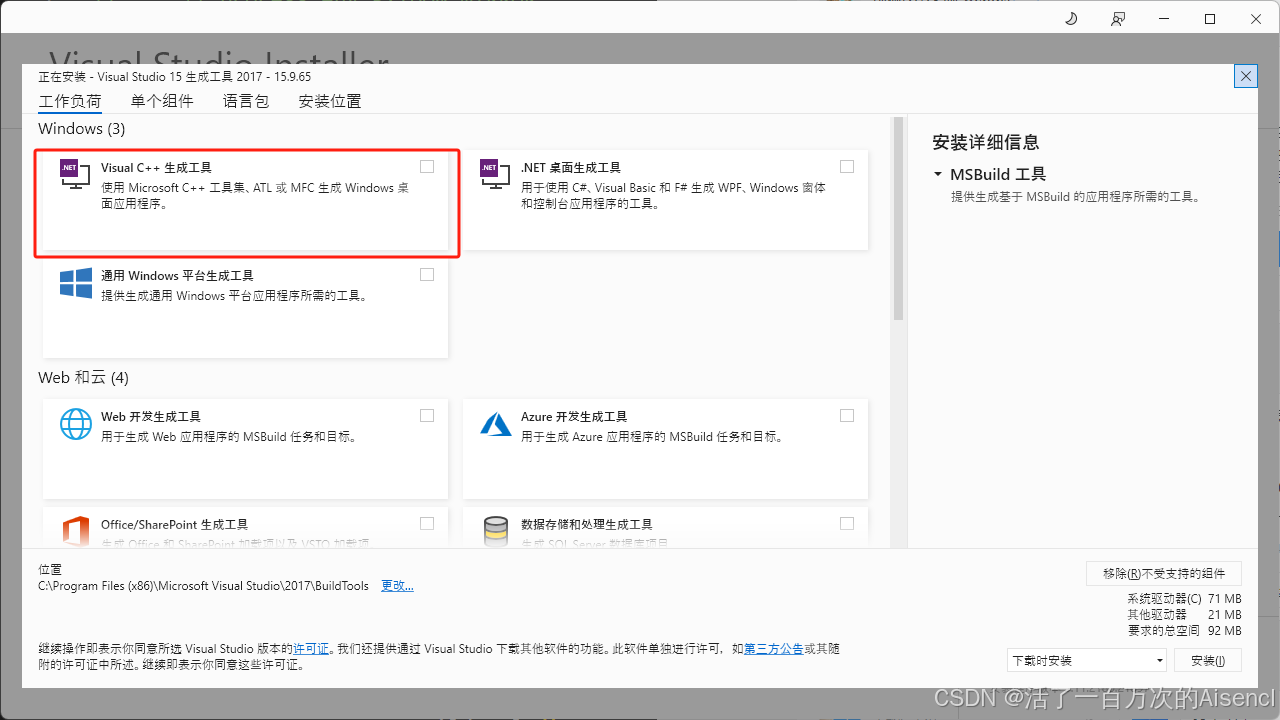This screenshot has height=720, width=1280.
Task: Click the 安装(I) button
Action: tap(1208, 660)
